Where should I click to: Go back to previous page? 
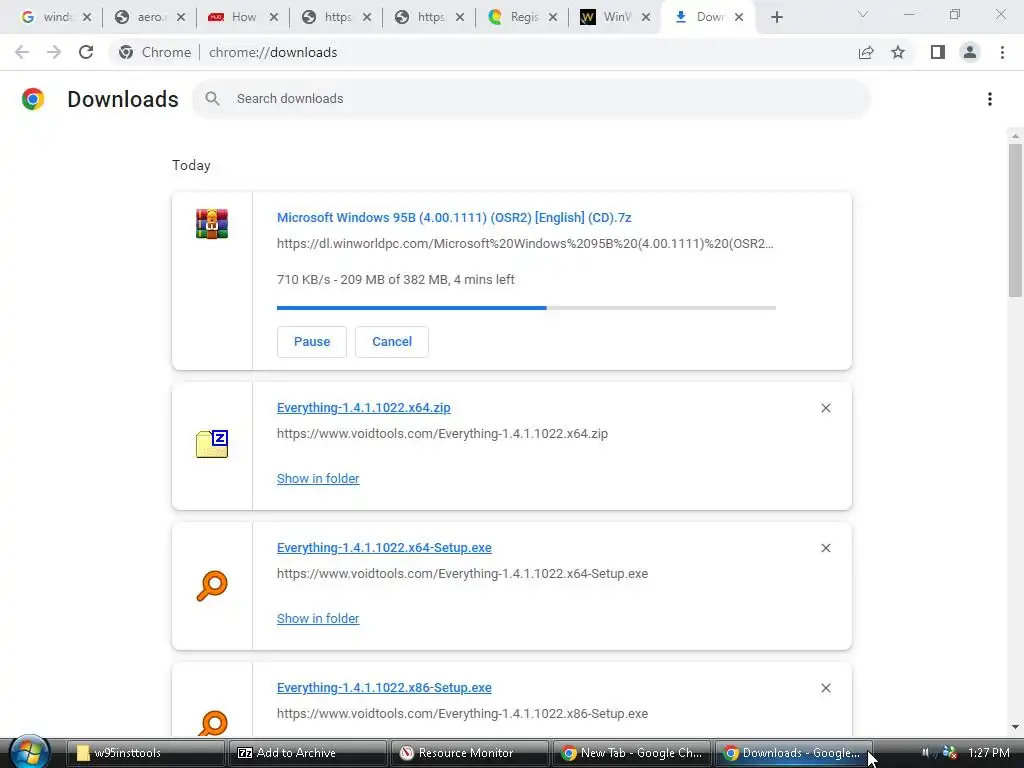tap(22, 52)
